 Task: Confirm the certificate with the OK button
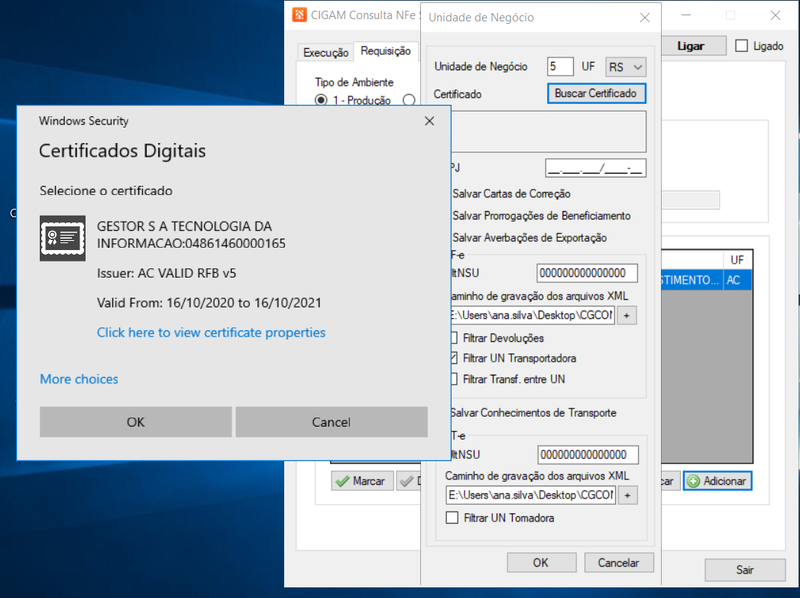tap(136, 422)
